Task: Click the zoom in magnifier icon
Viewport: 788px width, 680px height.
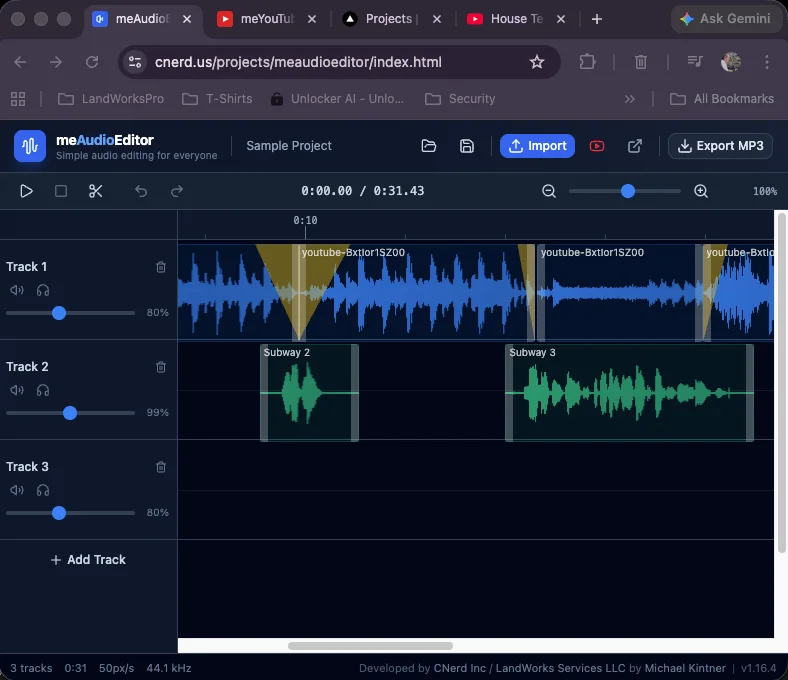Action: click(701, 191)
